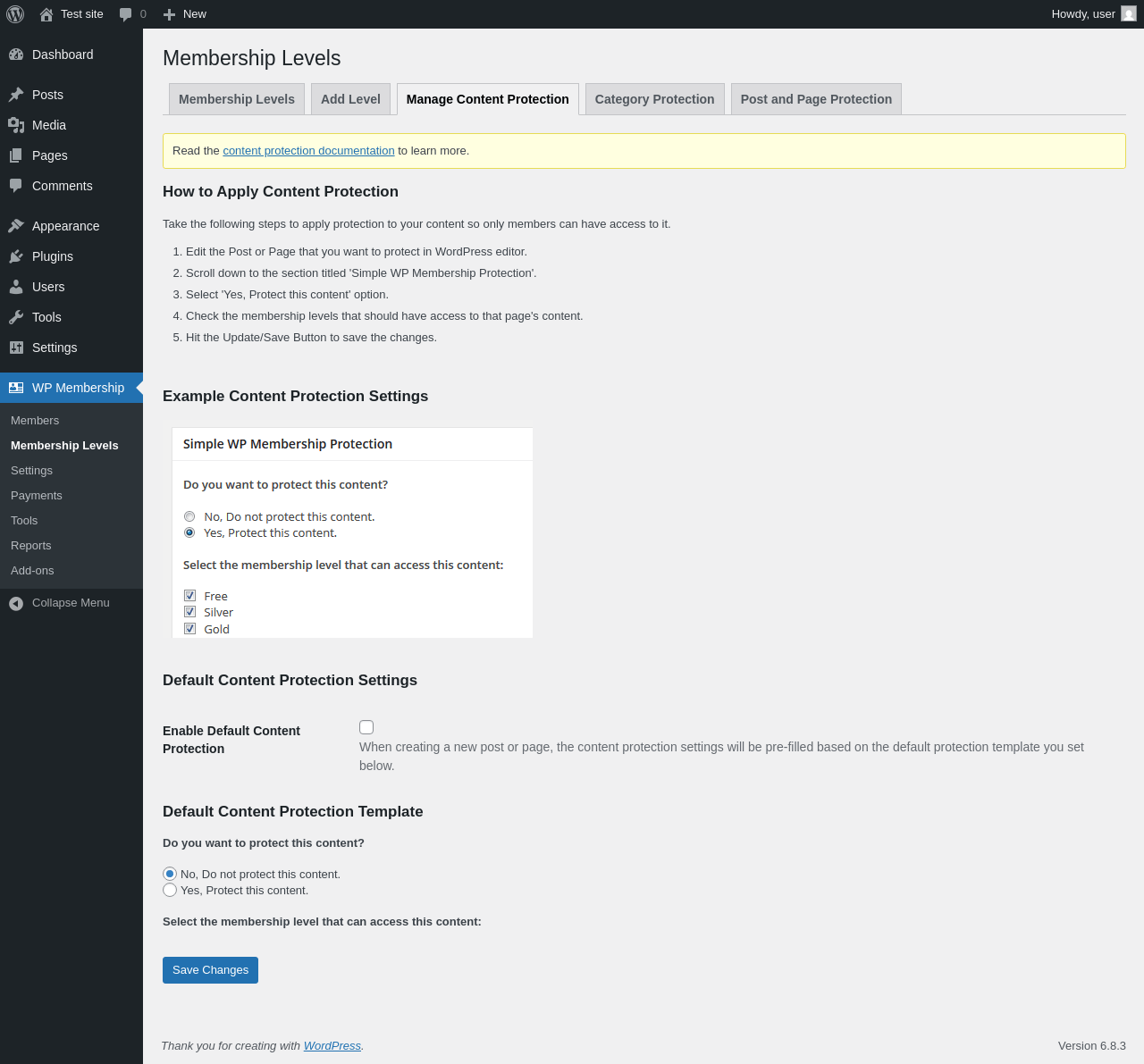Click the Settings sliders icon in sidebar
The width and height of the screenshot is (1144, 1064).
click(x=16, y=348)
